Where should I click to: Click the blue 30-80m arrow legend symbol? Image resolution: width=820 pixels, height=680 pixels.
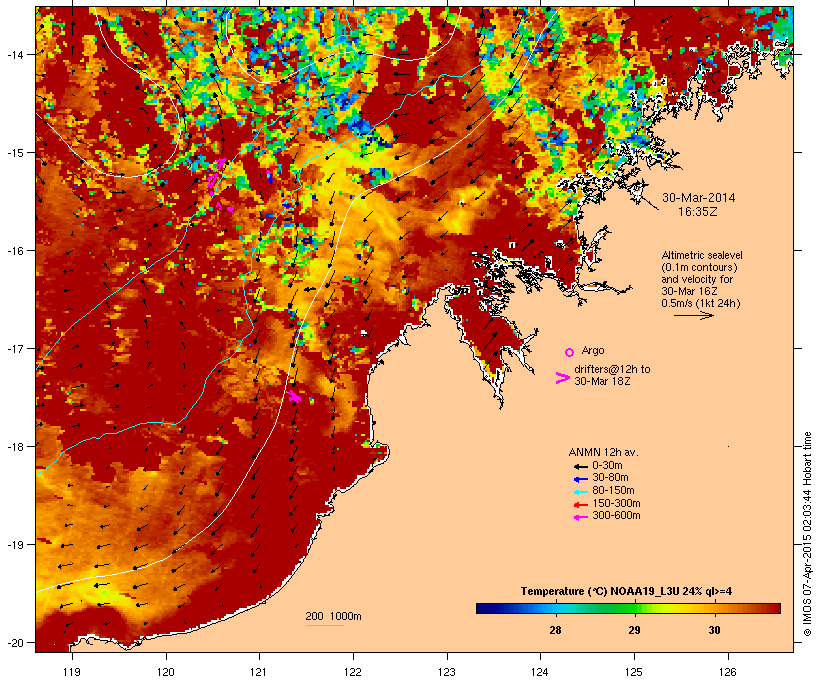[580, 479]
